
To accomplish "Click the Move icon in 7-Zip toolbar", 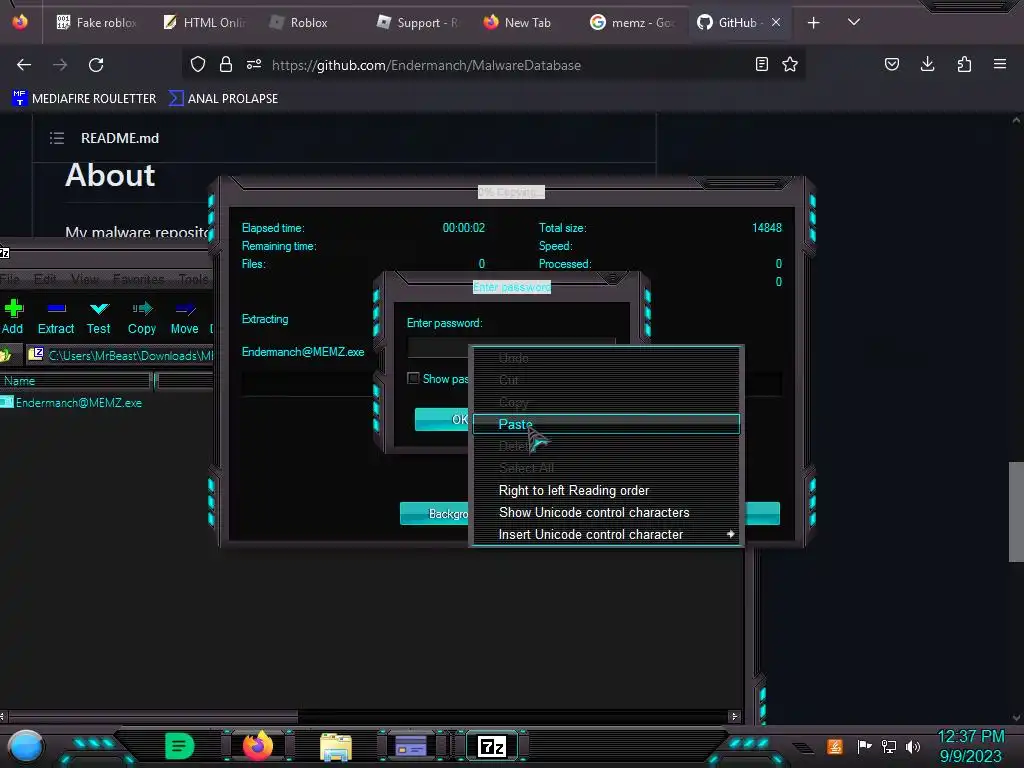I will [185, 308].
